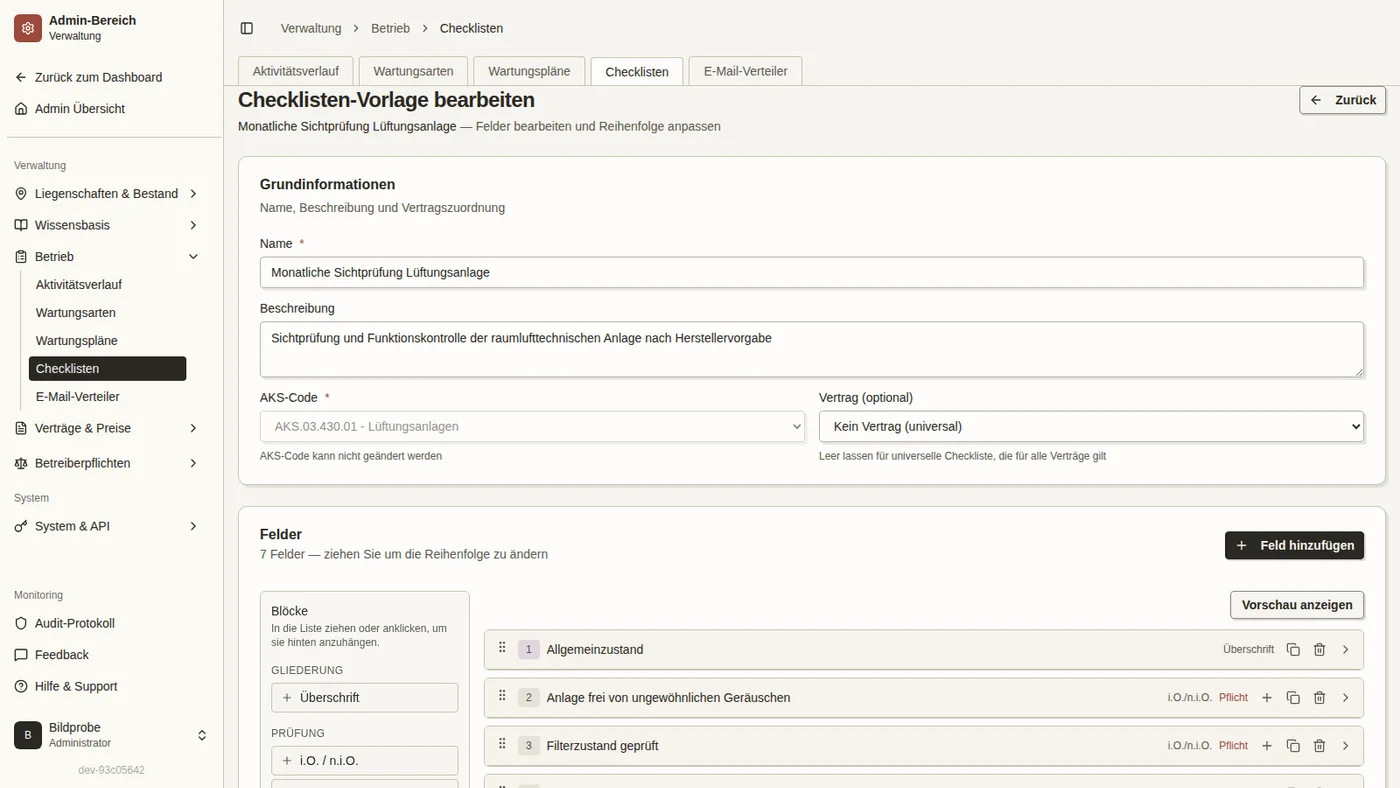1400x788 pixels.
Task: Expand the Allgemeinzustand field details
Action: coord(1345,650)
